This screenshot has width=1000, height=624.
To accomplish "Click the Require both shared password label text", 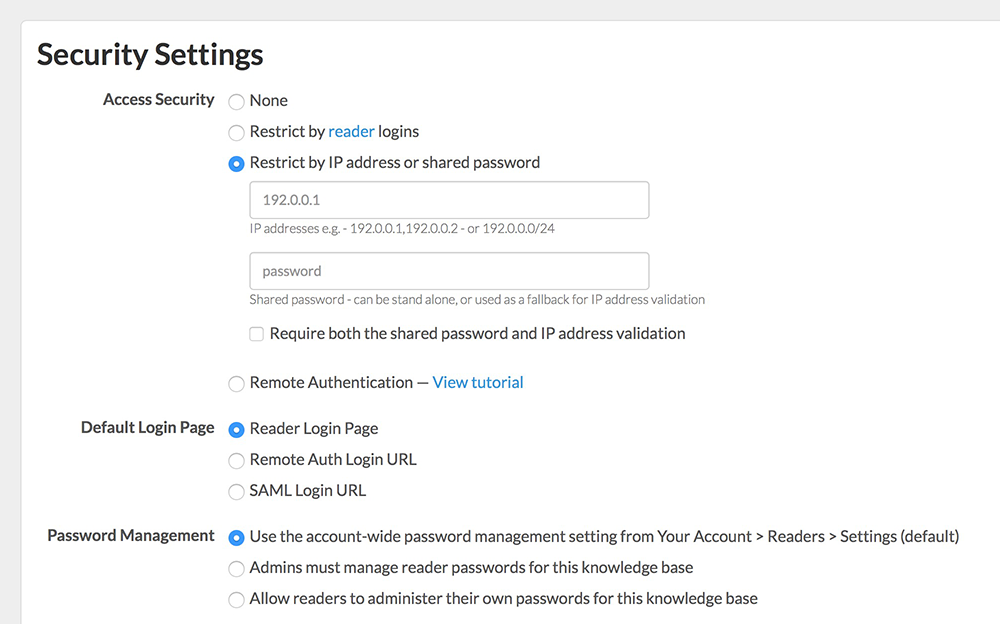I will click(x=477, y=334).
